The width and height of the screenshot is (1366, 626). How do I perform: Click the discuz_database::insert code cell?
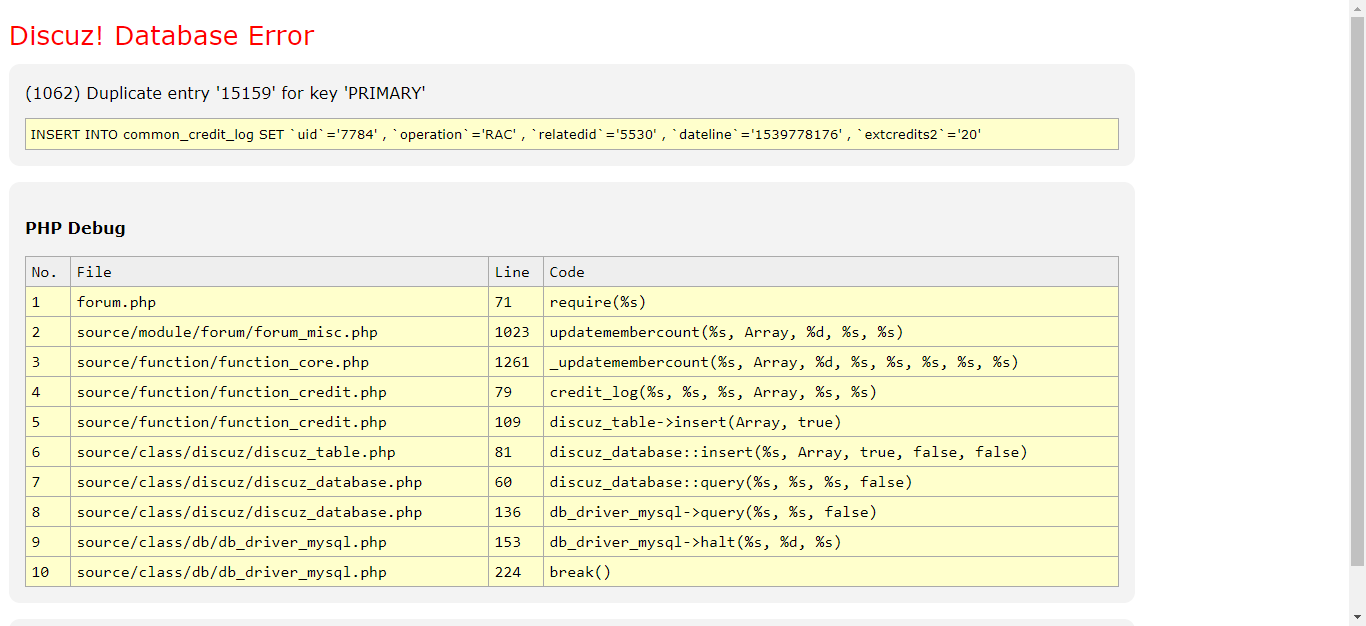831,452
